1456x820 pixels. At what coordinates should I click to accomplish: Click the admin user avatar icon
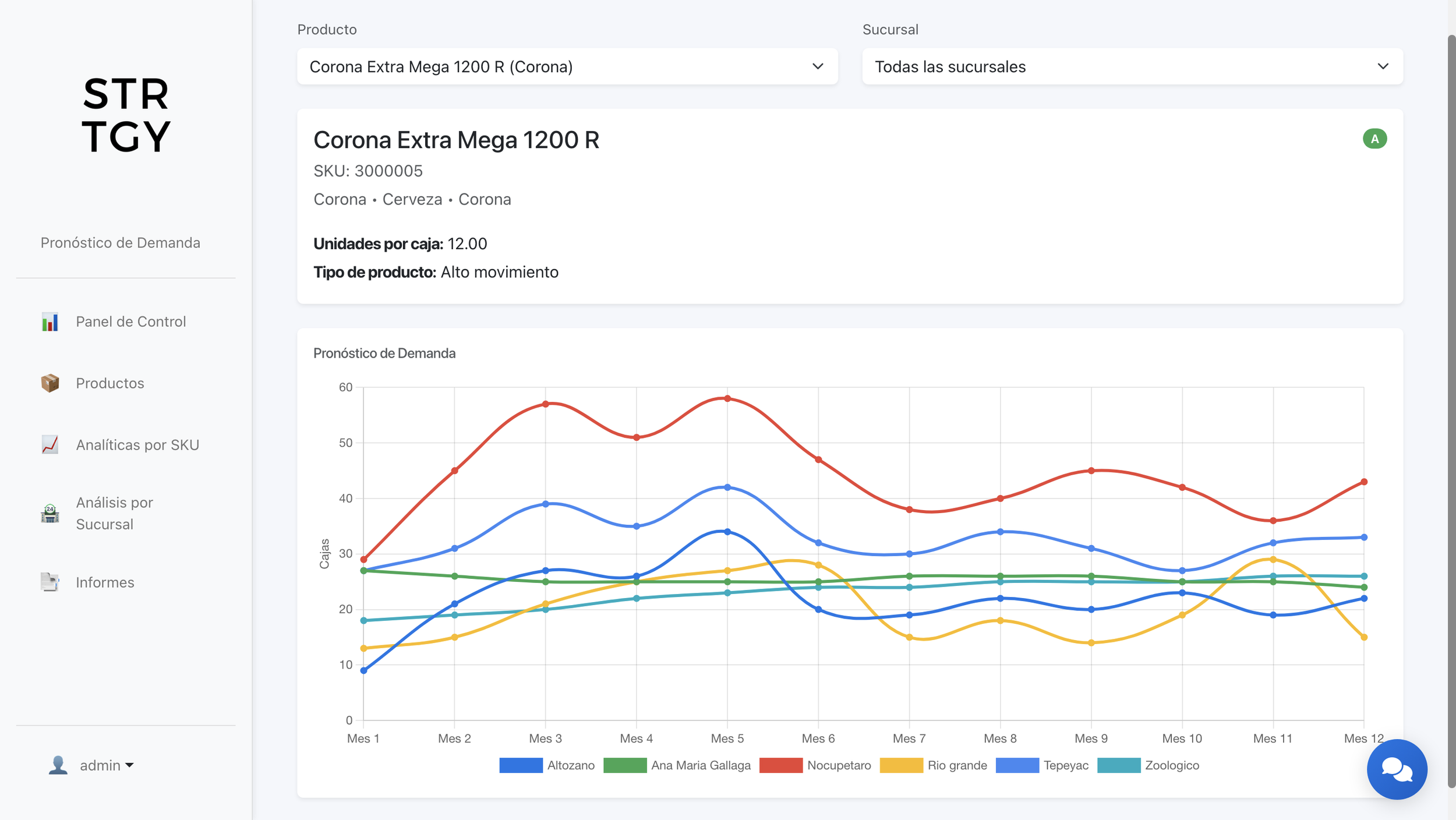pos(58,765)
